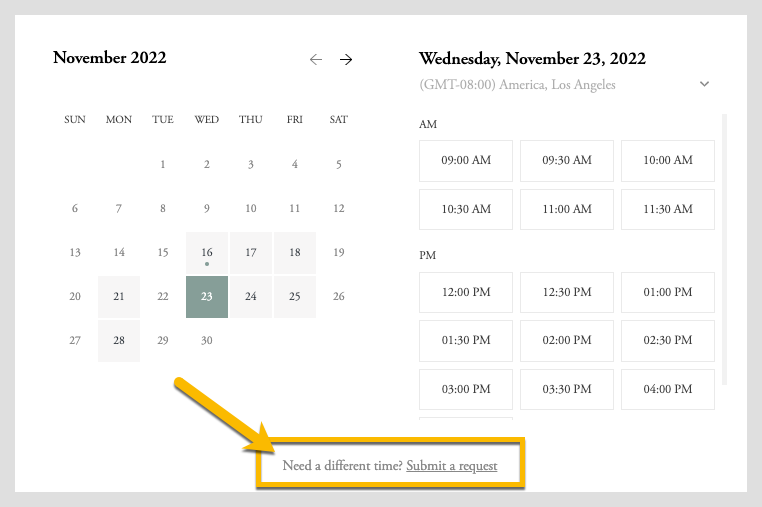Pick November 28 on the calendar
Image resolution: width=762 pixels, height=507 pixels.
tap(119, 341)
